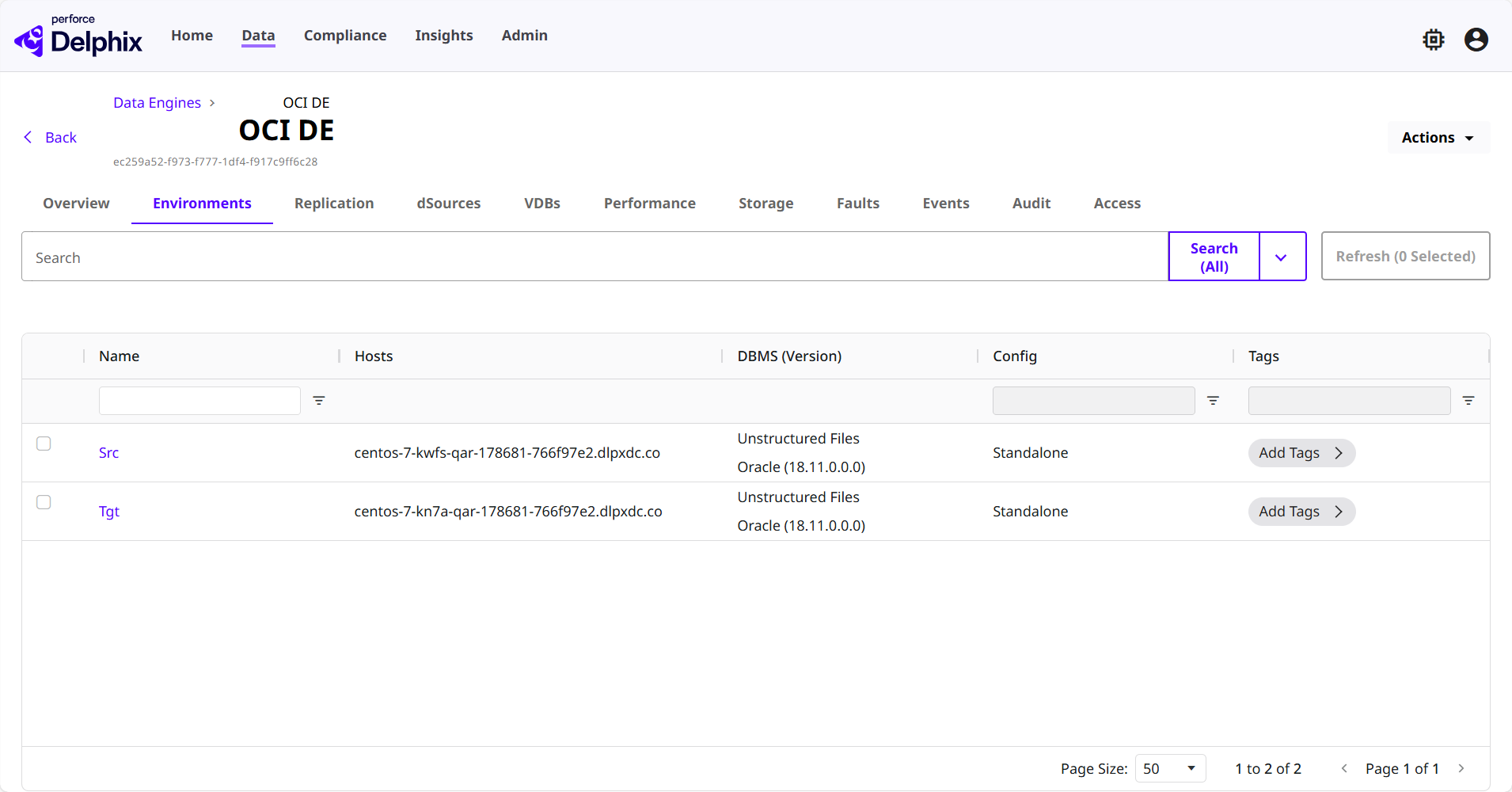Click the 'Page 1 of 1' label

tap(1402, 769)
